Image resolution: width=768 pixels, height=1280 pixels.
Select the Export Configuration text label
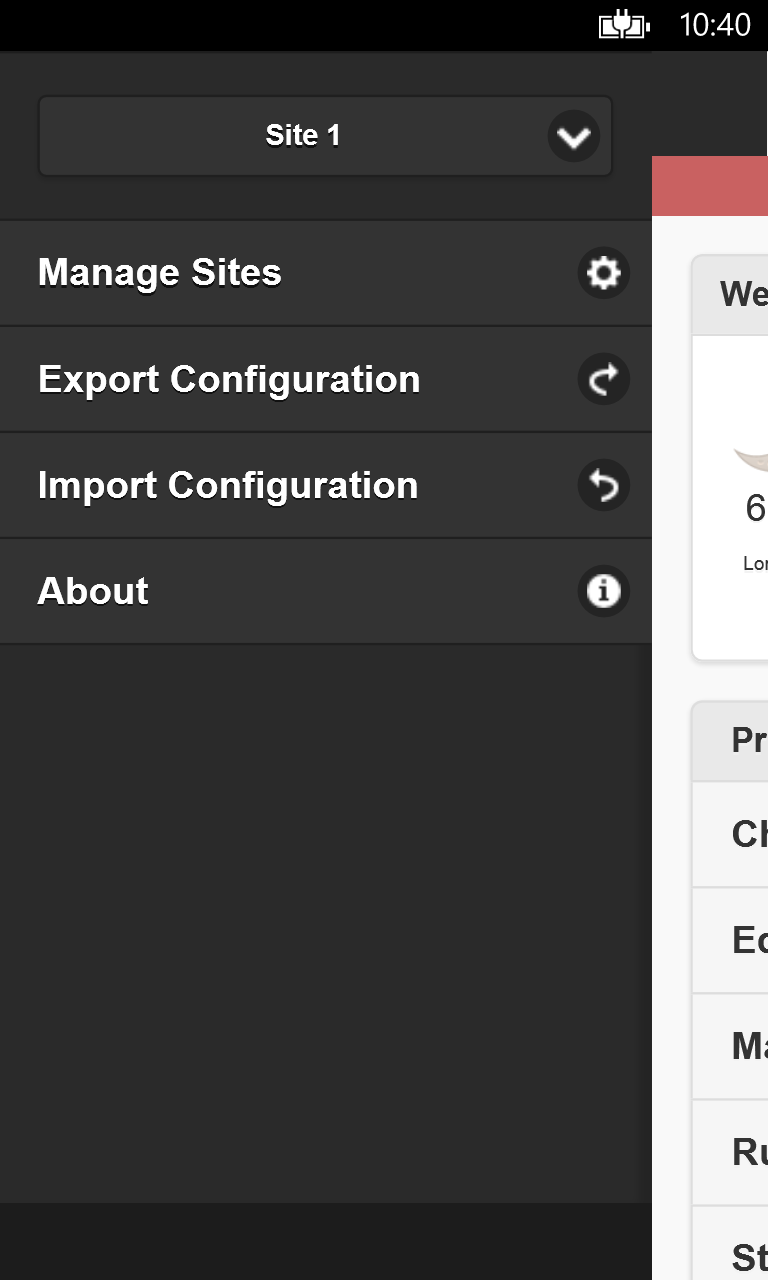[229, 379]
